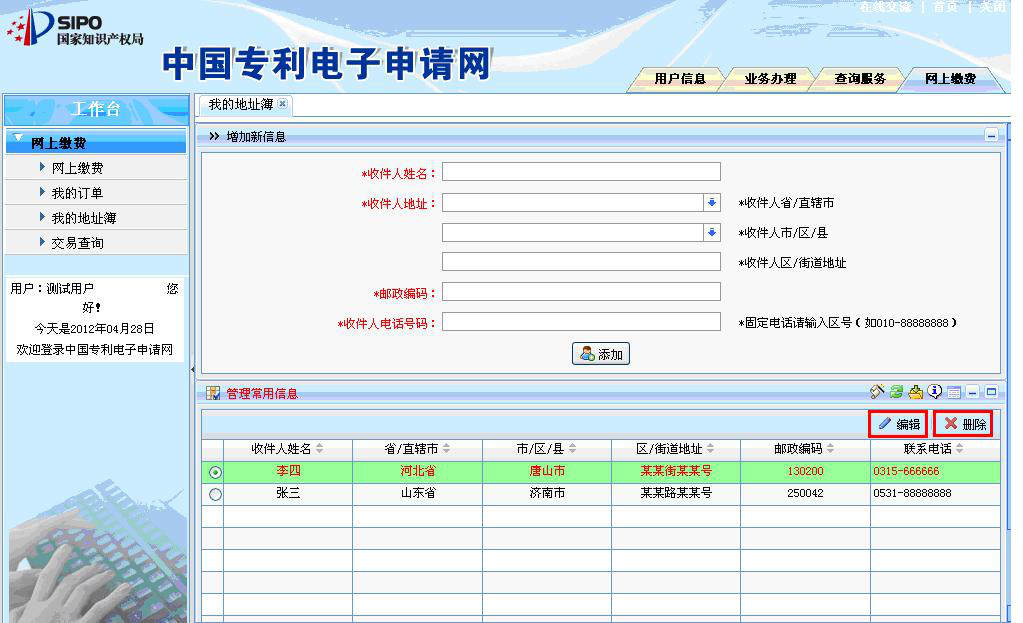Click the 删除 button
Screen dimensions: 1023x623
[x=964, y=424]
